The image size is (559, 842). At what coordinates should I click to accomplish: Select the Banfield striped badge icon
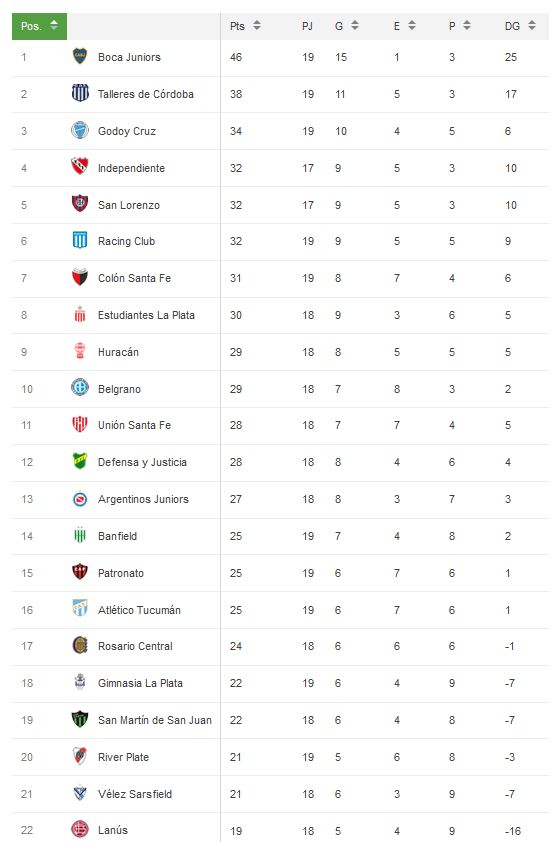pos(80,535)
